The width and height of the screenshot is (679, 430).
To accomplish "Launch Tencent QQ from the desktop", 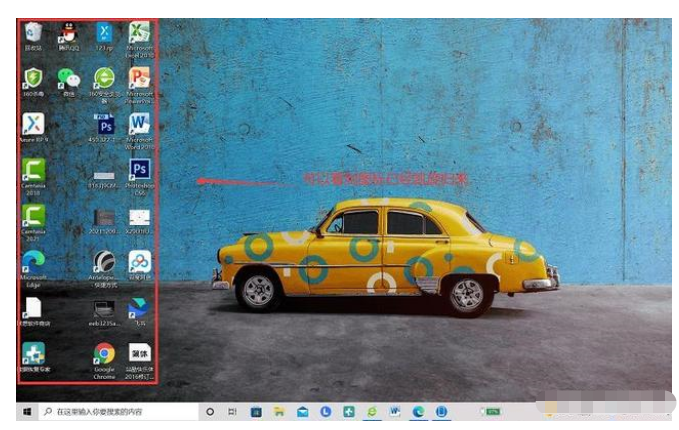I will click(x=68, y=33).
